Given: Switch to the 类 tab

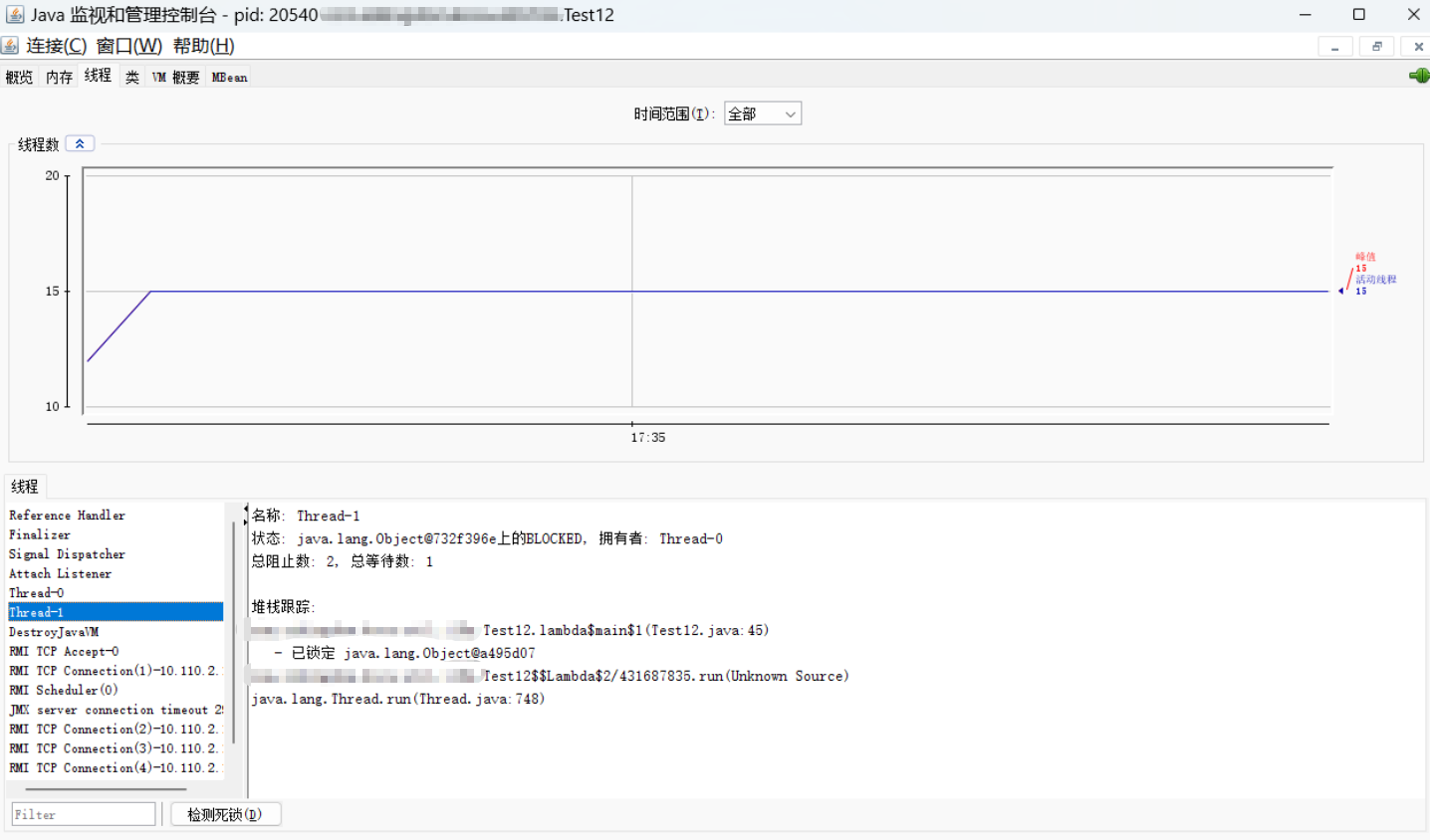Looking at the screenshot, I should 132,77.
